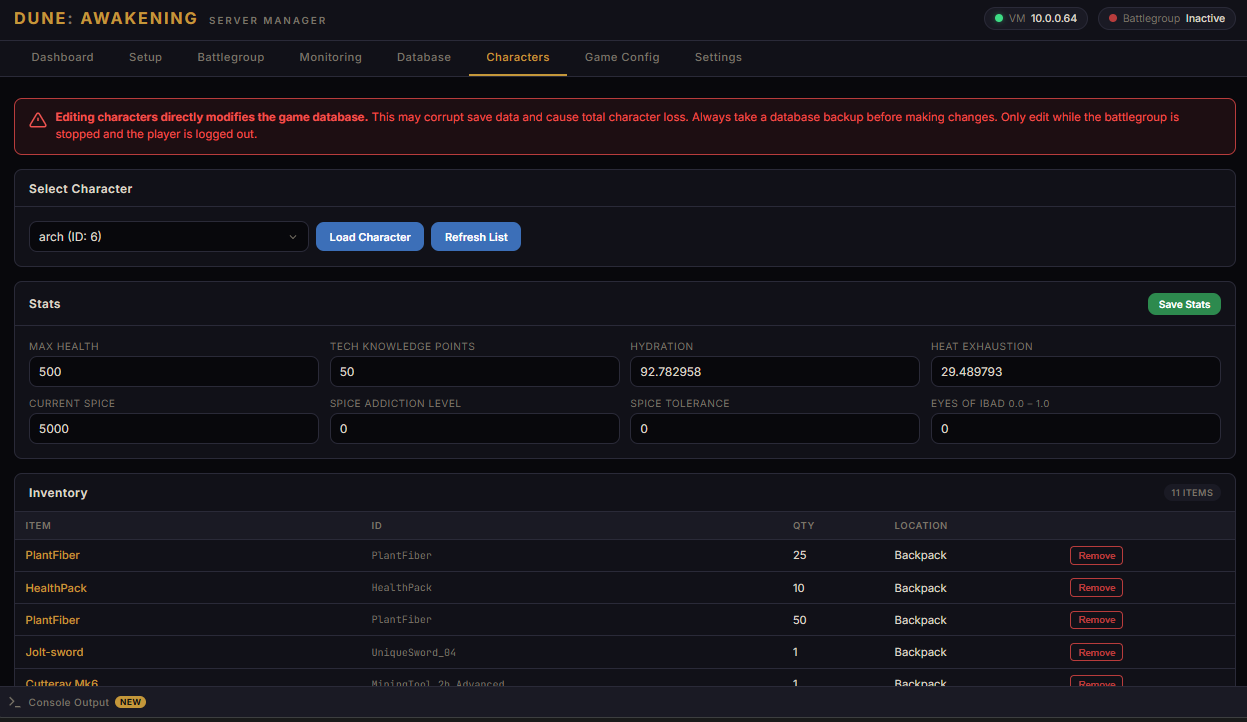The image size is (1247, 722).
Task: Click the Refresh List button
Action: tap(476, 237)
